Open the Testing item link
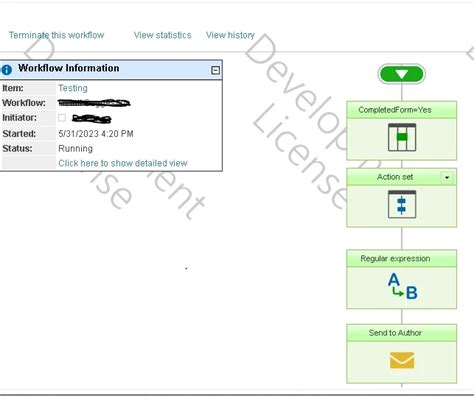Viewport: 474px width, 396px height. coord(73,88)
